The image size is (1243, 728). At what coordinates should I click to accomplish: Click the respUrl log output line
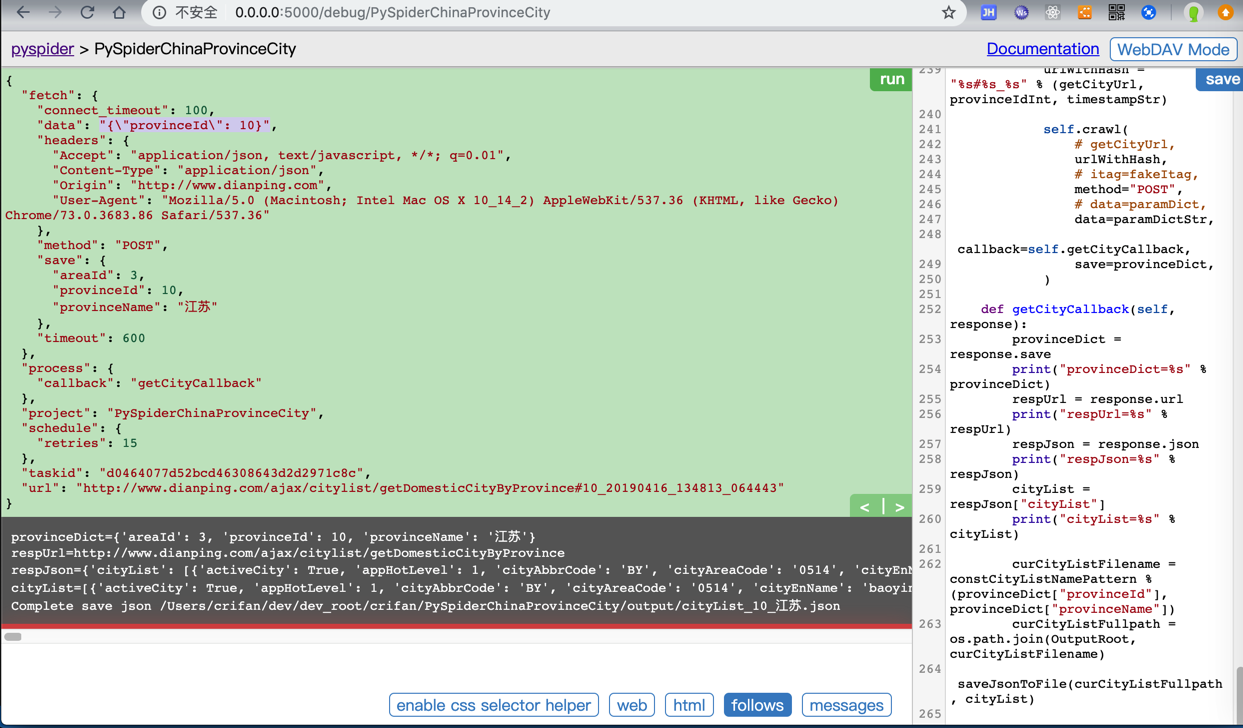(288, 553)
